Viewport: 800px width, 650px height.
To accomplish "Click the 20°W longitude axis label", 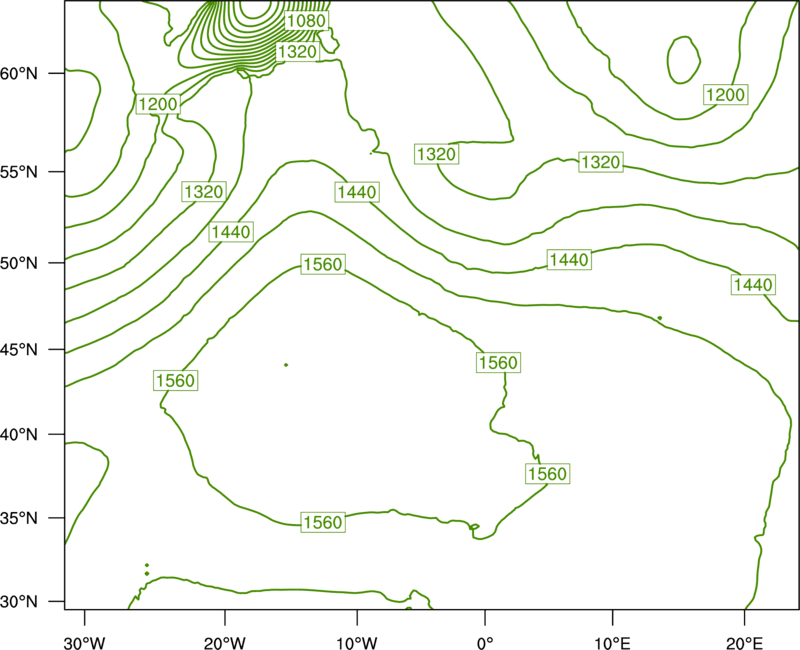I will coord(225,643).
